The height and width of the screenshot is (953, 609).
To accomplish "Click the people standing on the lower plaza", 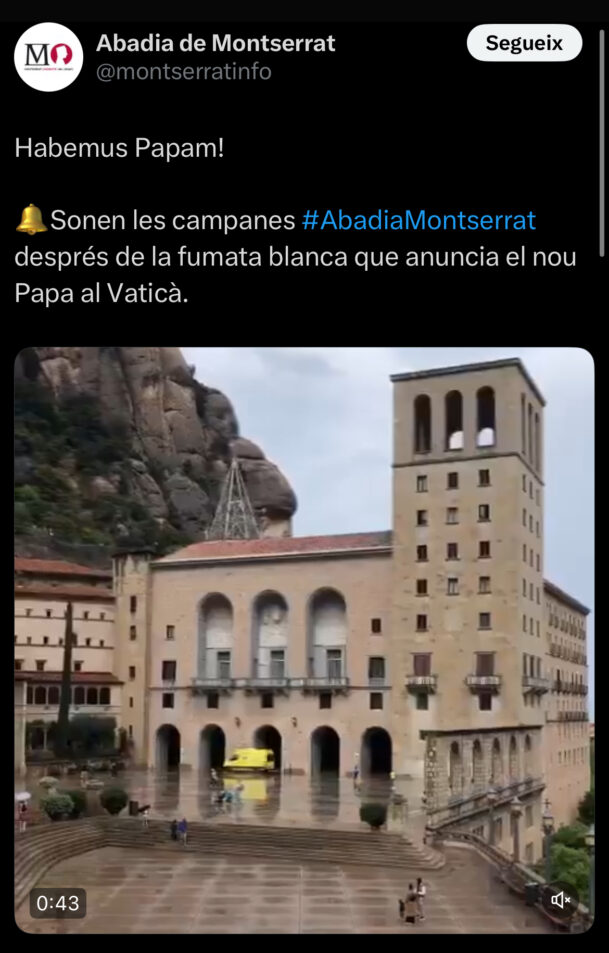I will [x=413, y=900].
